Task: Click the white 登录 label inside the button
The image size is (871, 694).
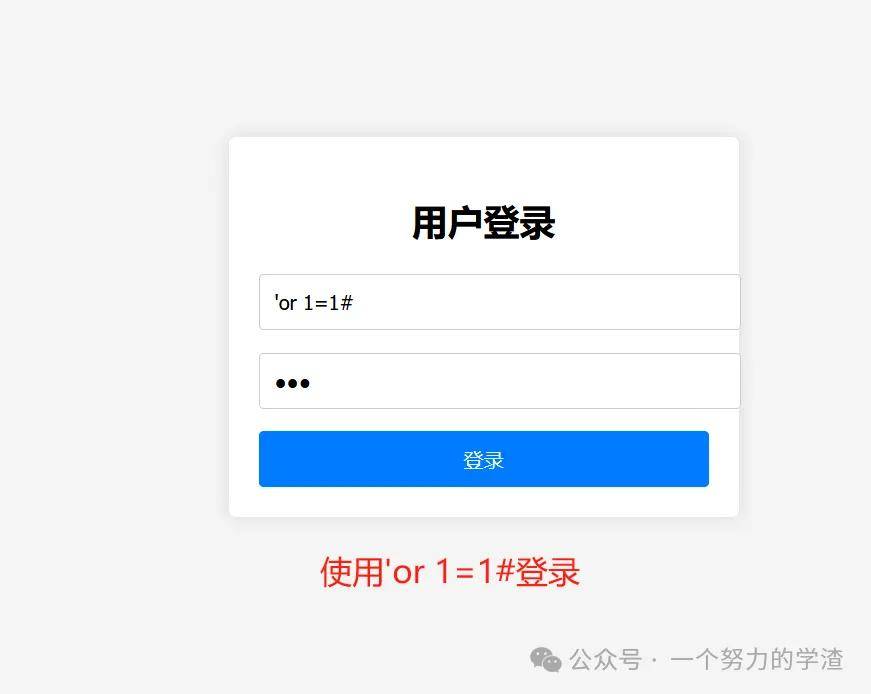Action: (x=484, y=460)
